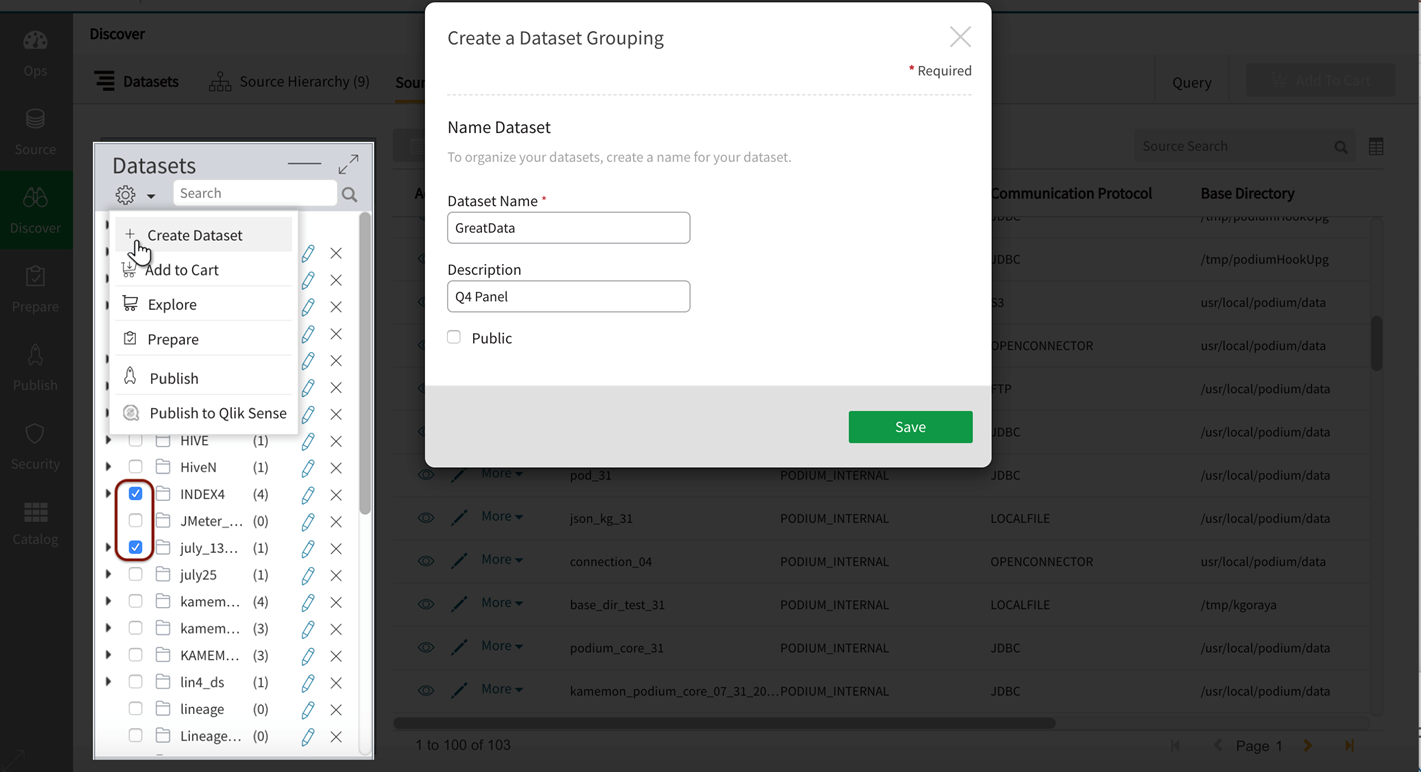Expand the Datasets panel to full size
The width and height of the screenshot is (1421, 772).
348,164
